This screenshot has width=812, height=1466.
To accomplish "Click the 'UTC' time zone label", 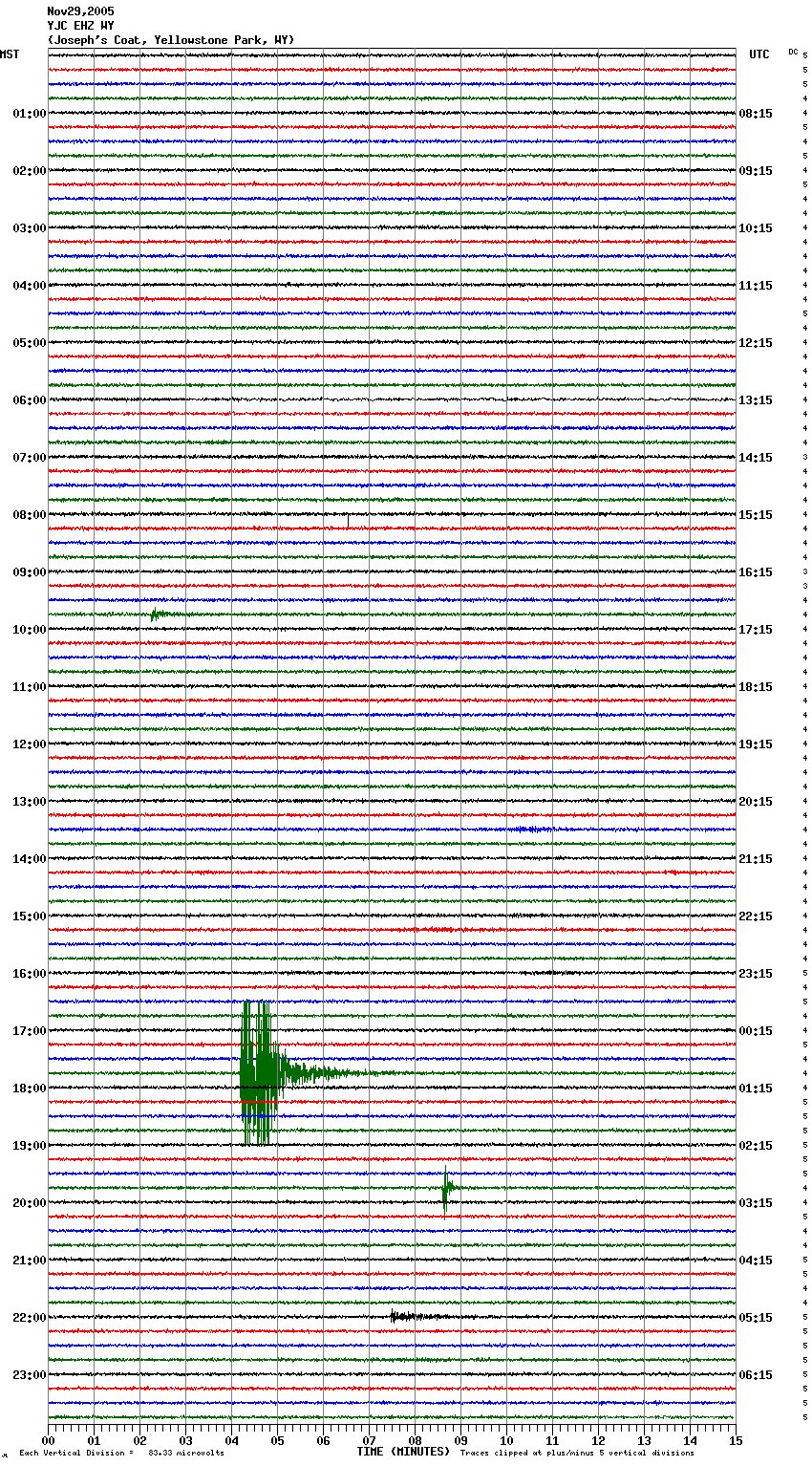I will [759, 54].
